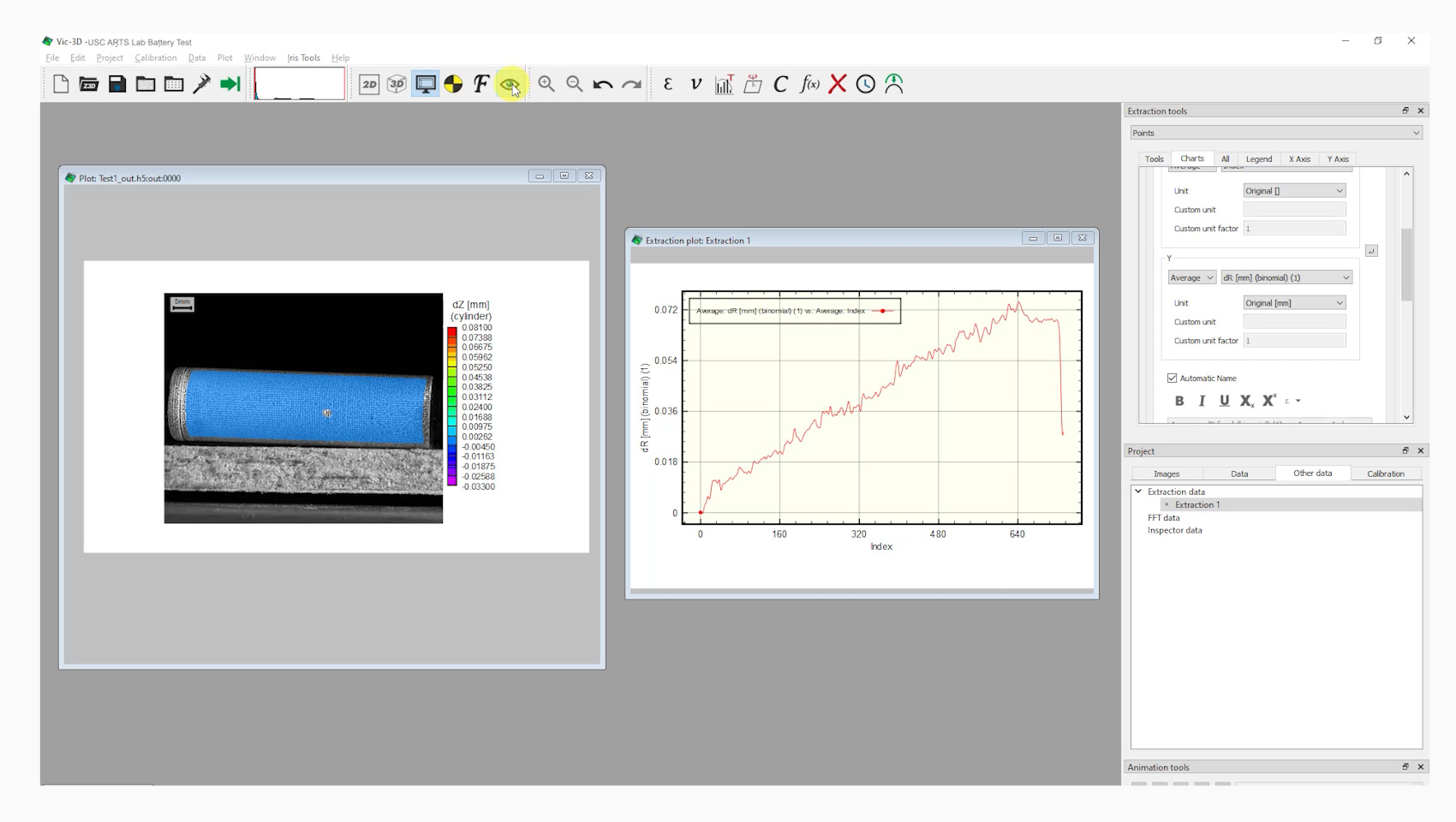Click the green arrow run icon
This screenshot has width=1456, height=822.
(x=230, y=84)
